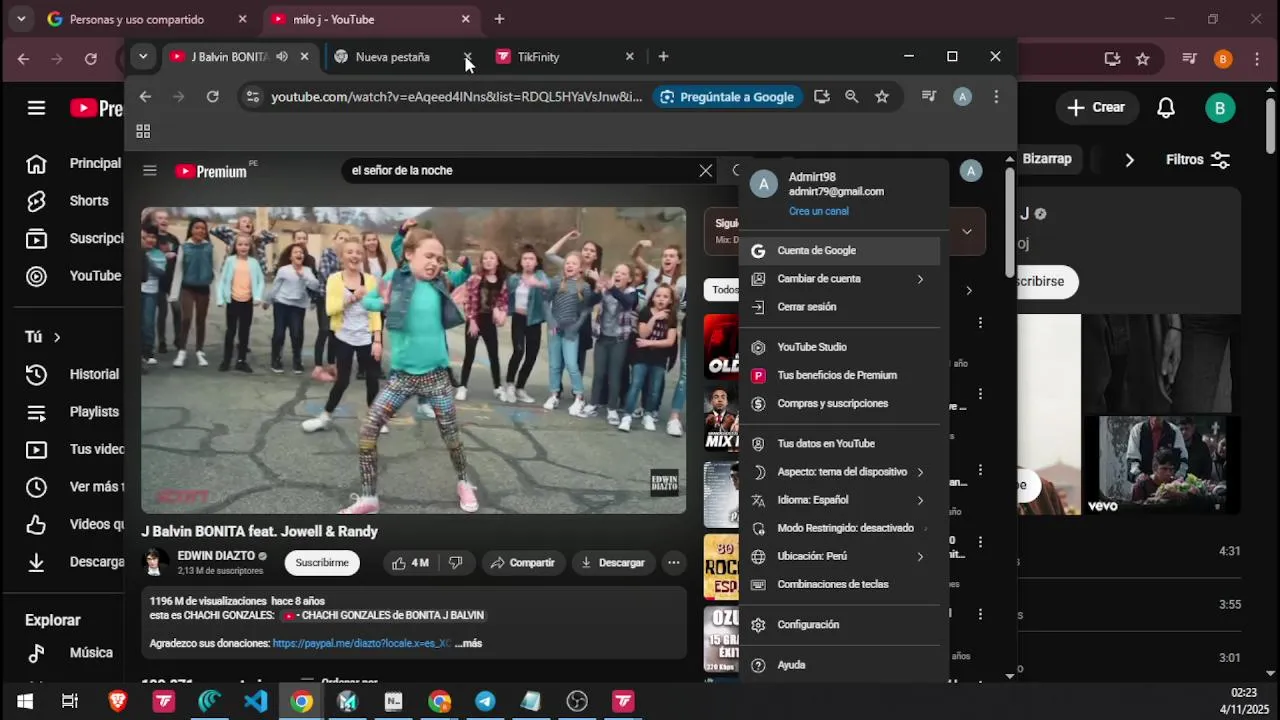Open zoom magnifier icon in address bar
The width and height of the screenshot is (1280, 720).
pyautogui.click(x=851, y=97)
